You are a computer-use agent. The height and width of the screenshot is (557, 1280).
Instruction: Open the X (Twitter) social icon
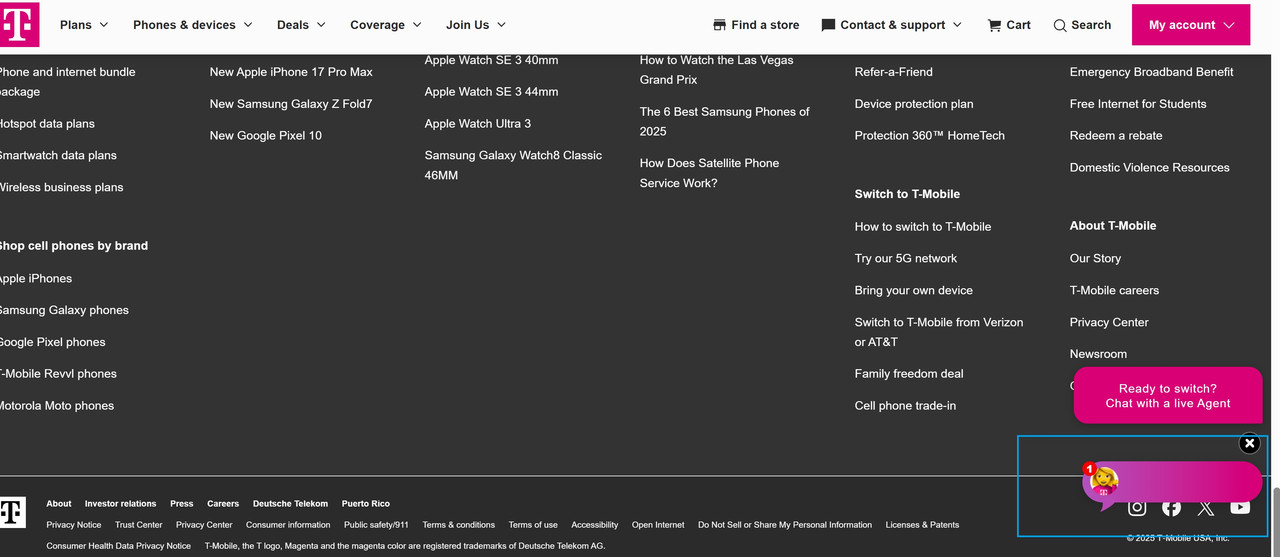click(1205, 508)
